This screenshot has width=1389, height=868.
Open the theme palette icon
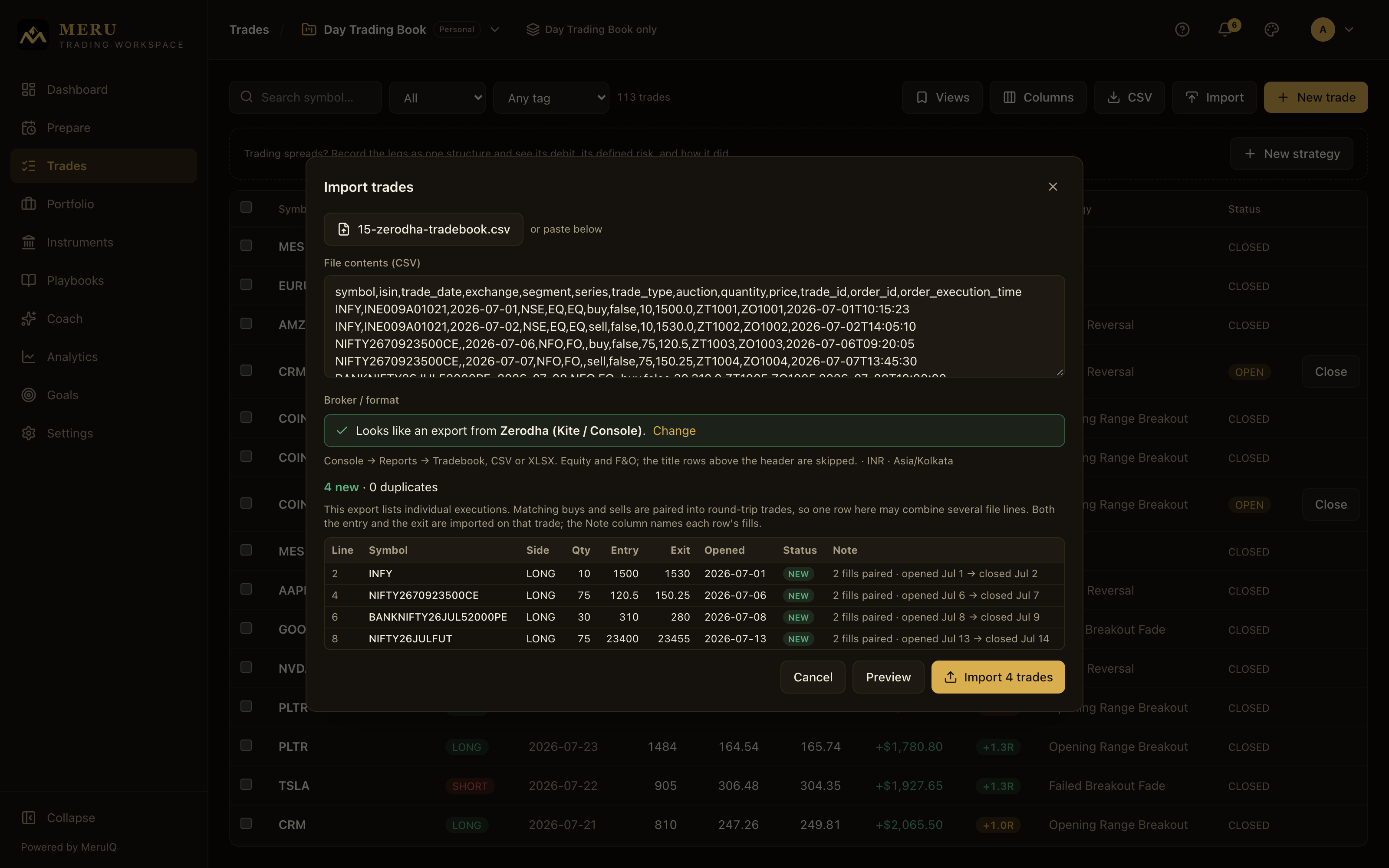1271,29
